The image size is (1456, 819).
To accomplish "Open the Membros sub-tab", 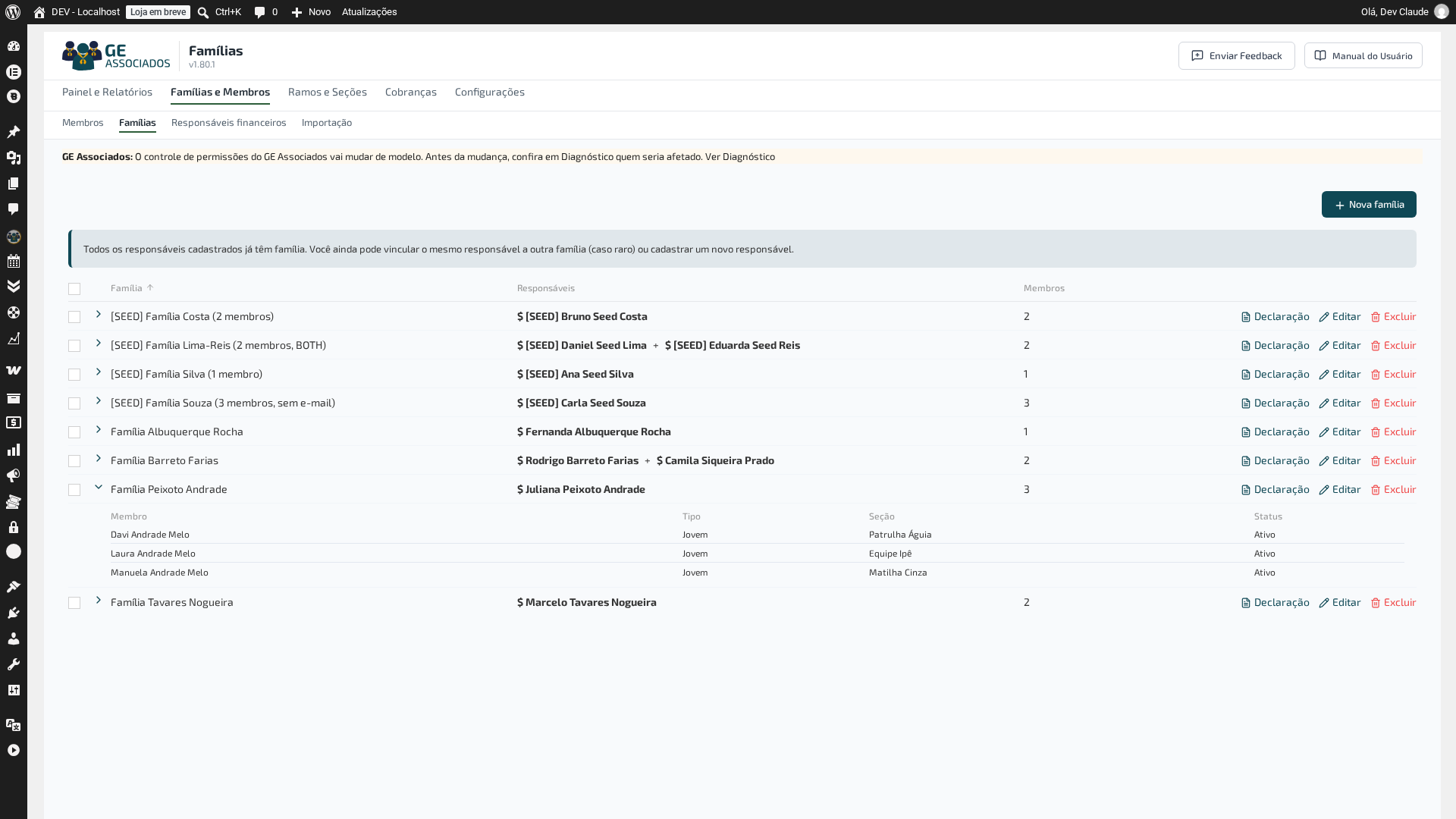I will tap(83, 123).
